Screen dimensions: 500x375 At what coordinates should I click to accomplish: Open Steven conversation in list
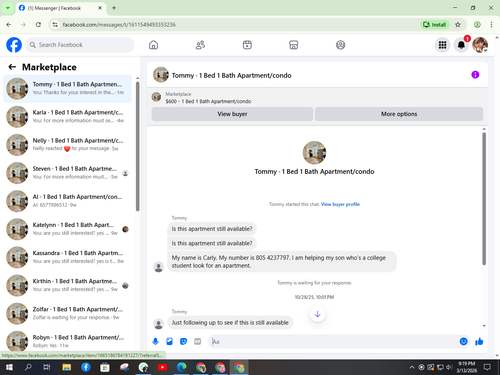click(x=67, y=173)
